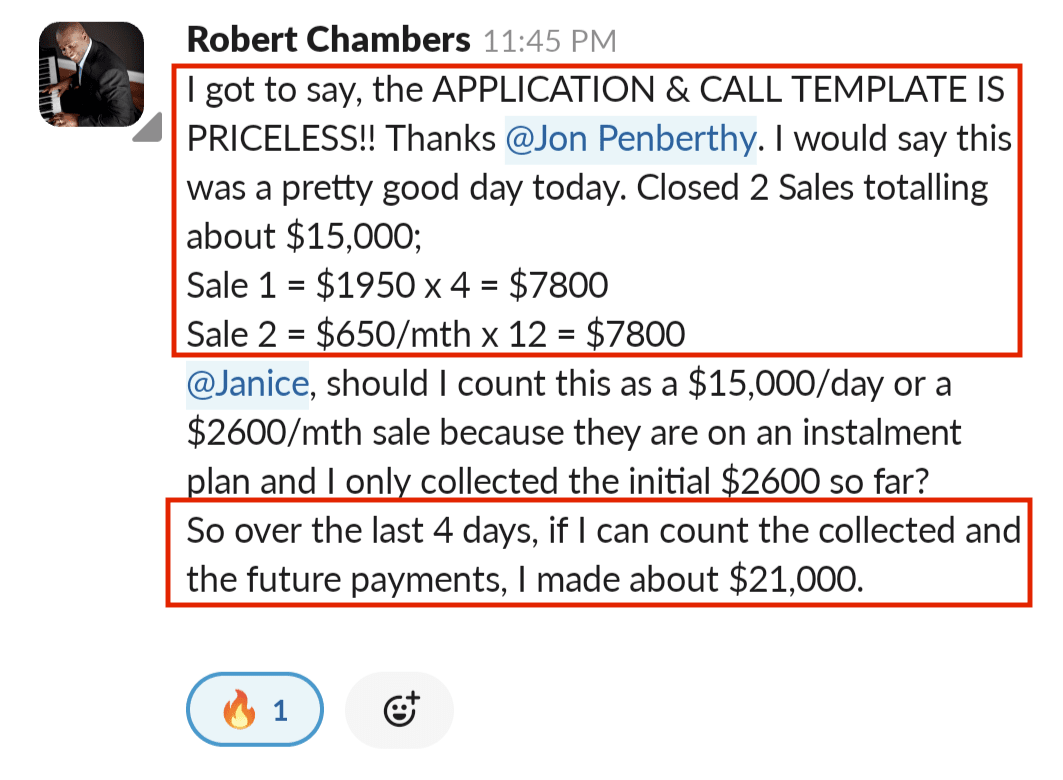Open Robert Chambers' profile picture
Image resolution: width=1063 pixels, height=780 pixels.
click(x=92, y=75)
